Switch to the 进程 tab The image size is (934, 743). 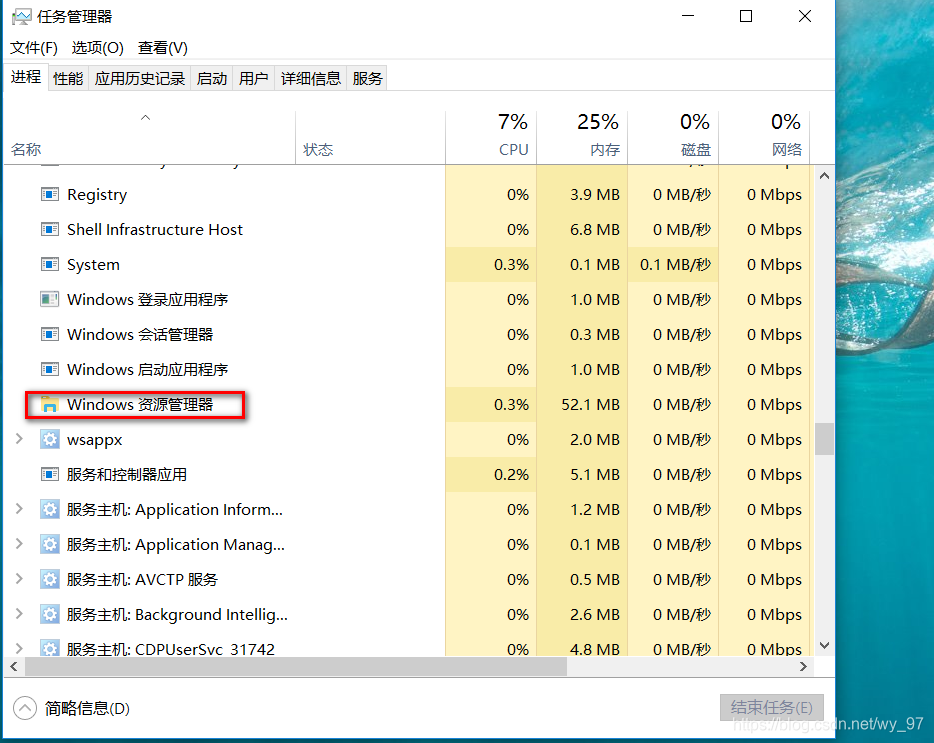point(26,77)
